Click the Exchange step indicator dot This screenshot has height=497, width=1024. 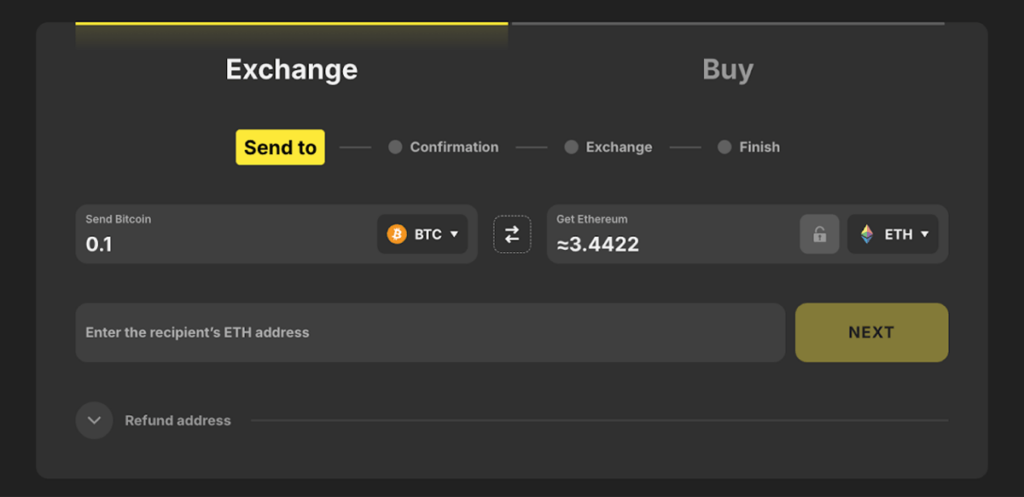tap(571, 147)
